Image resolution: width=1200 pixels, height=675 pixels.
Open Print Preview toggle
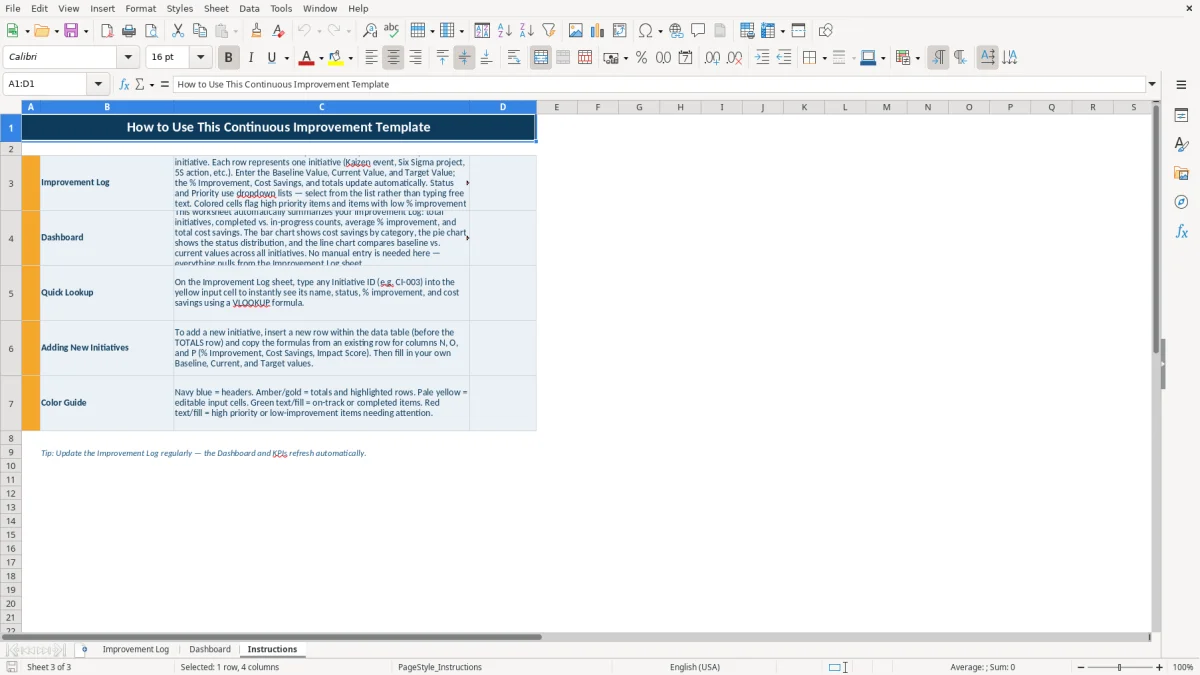click(151, 31)
